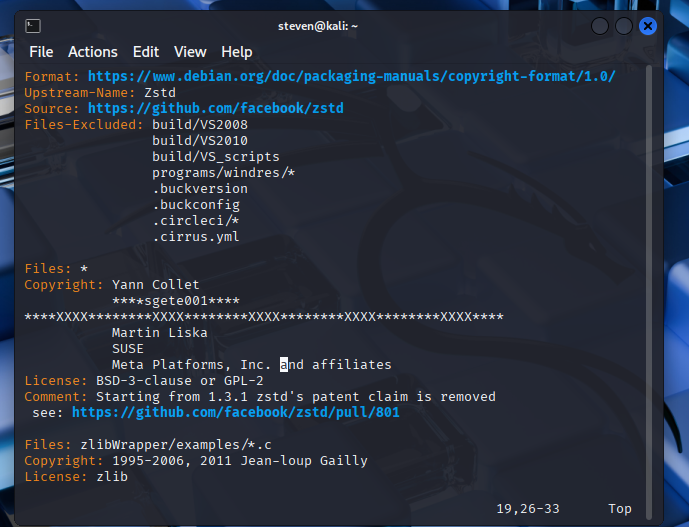Follow the zstd pull/801 GitHub link
The width and height of the screenshot is (689, 527).
[236, 412]
